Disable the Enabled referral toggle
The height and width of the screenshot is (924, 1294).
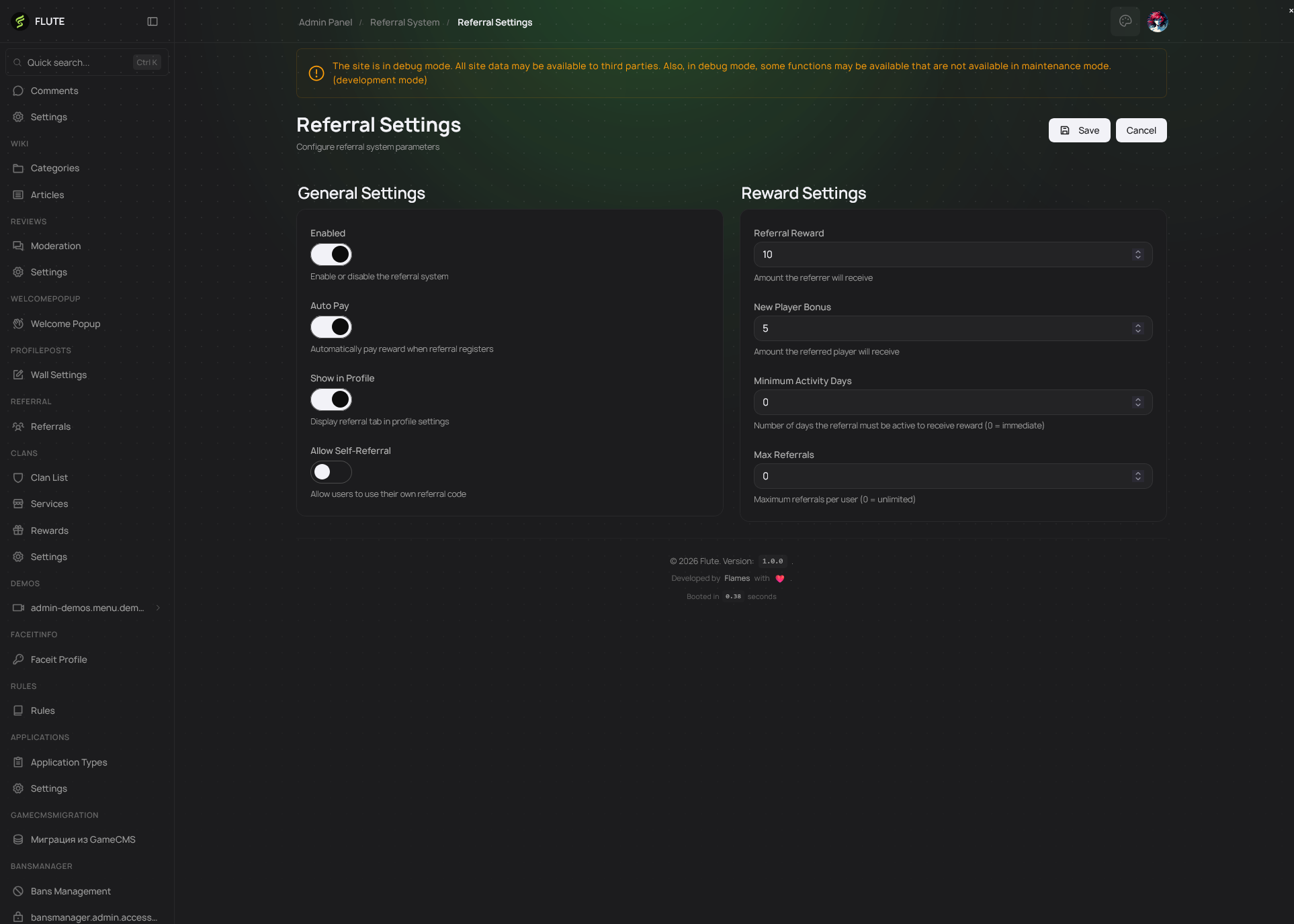(x=331, y=255)
